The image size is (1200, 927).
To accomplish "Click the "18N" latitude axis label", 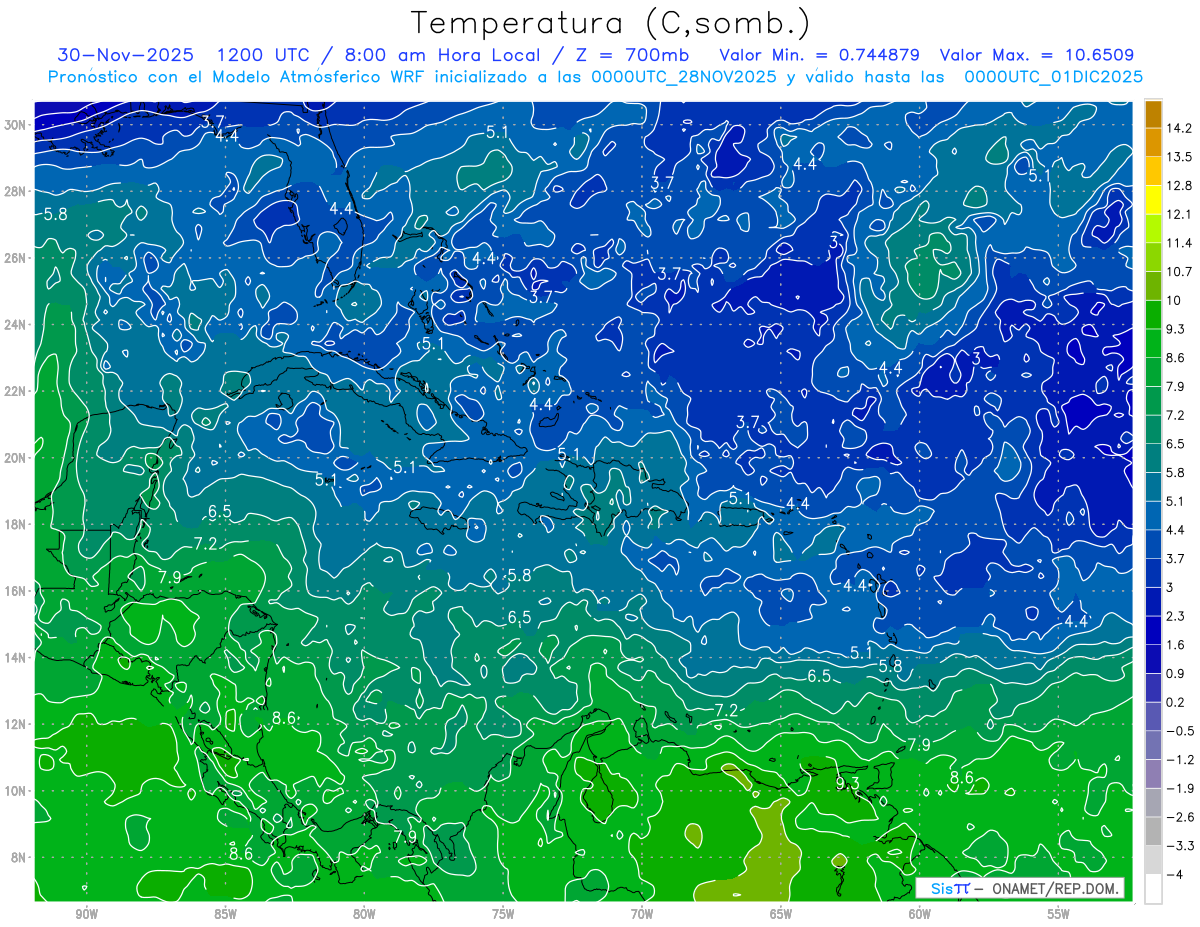I will click(x=16, y=524).
